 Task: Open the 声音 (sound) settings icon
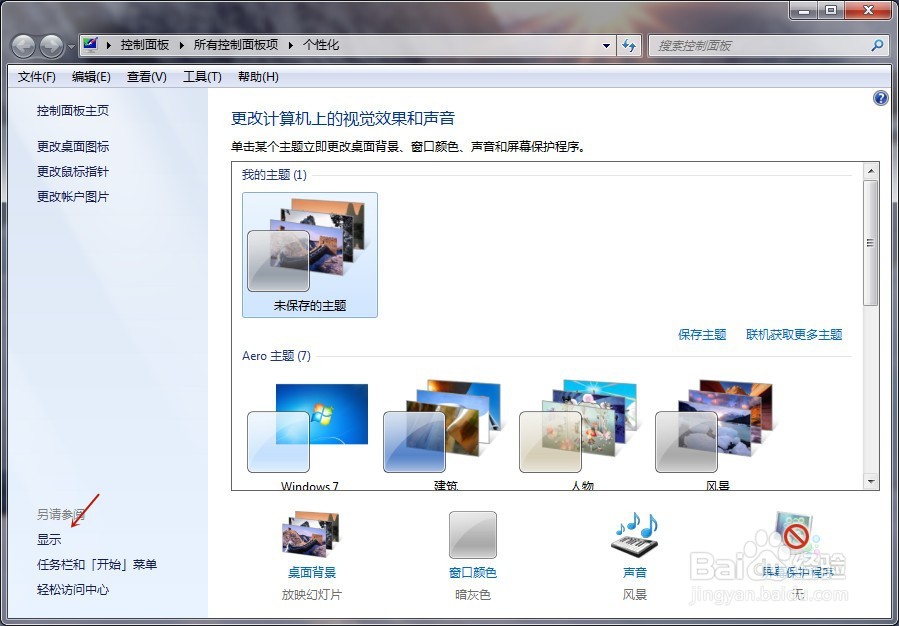pyautogui.click(x=634, y=535)
